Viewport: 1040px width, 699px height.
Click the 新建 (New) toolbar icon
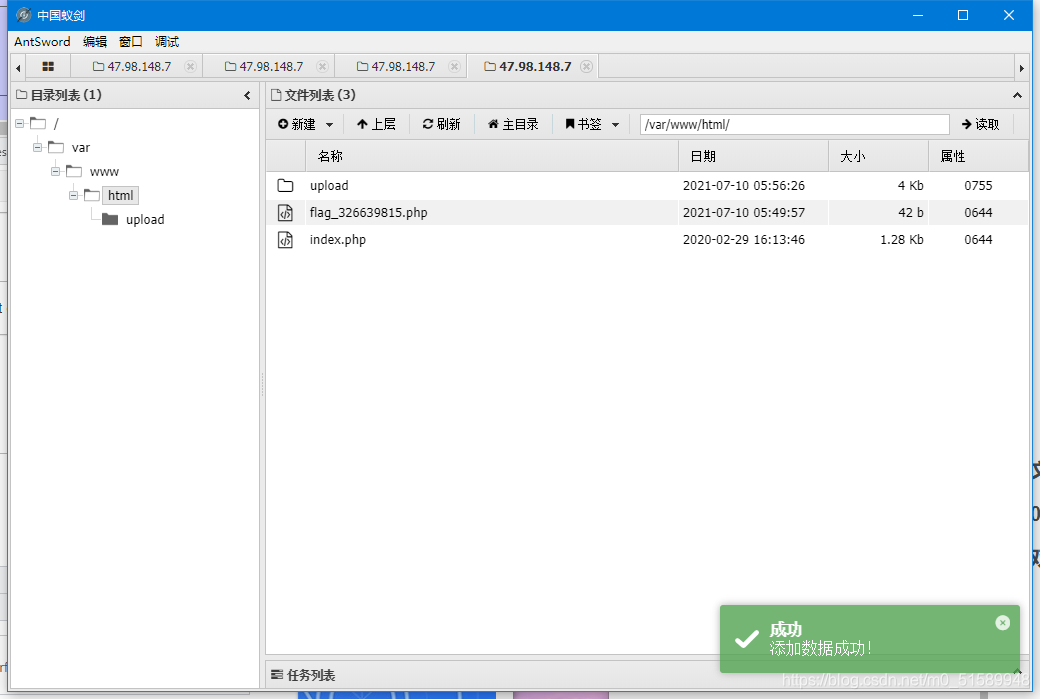point(285,124)
